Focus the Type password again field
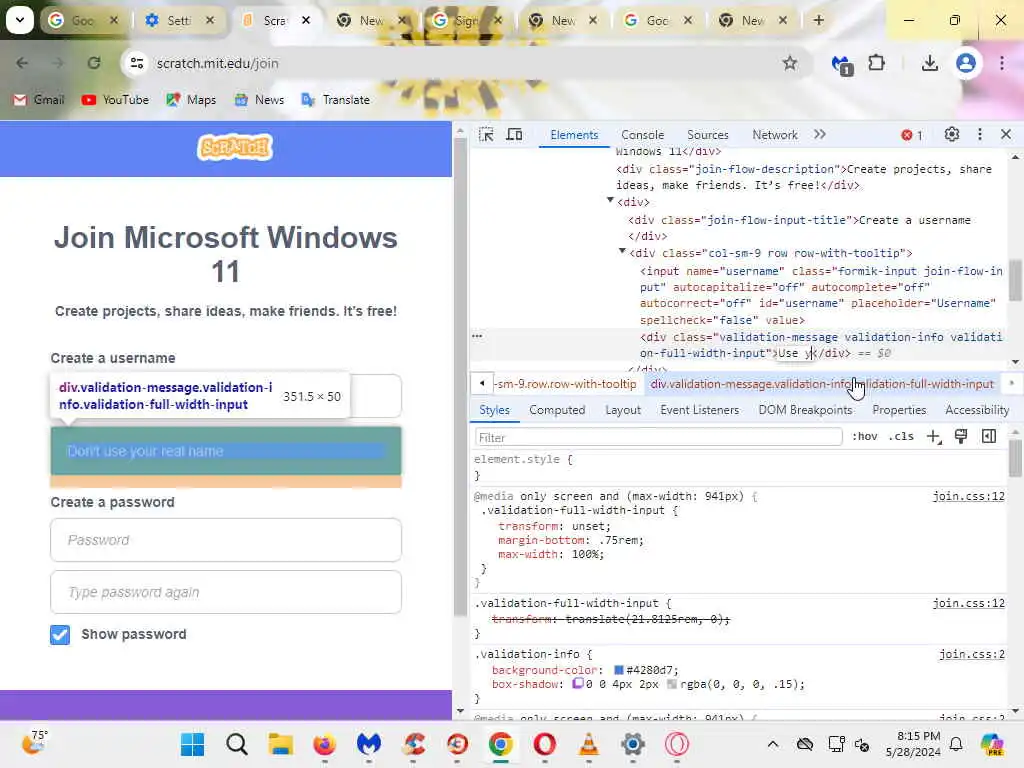1024x768 pixels. point(226,592)
